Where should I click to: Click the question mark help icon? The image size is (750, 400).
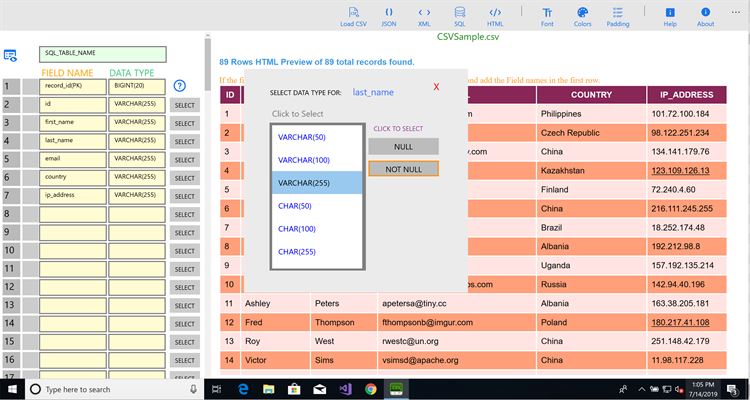[179, 86]
